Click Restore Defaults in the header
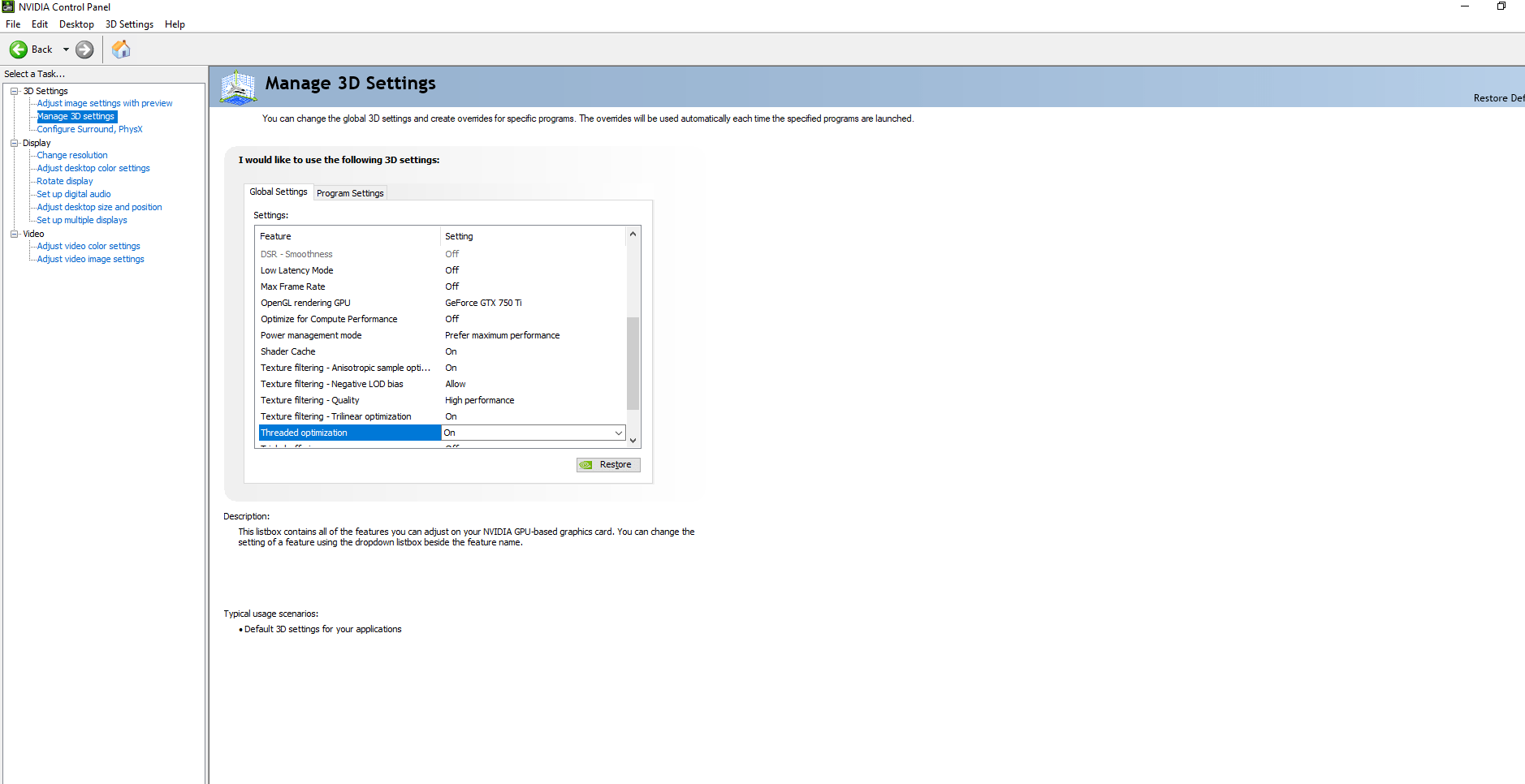 (x=1499, y=98)
